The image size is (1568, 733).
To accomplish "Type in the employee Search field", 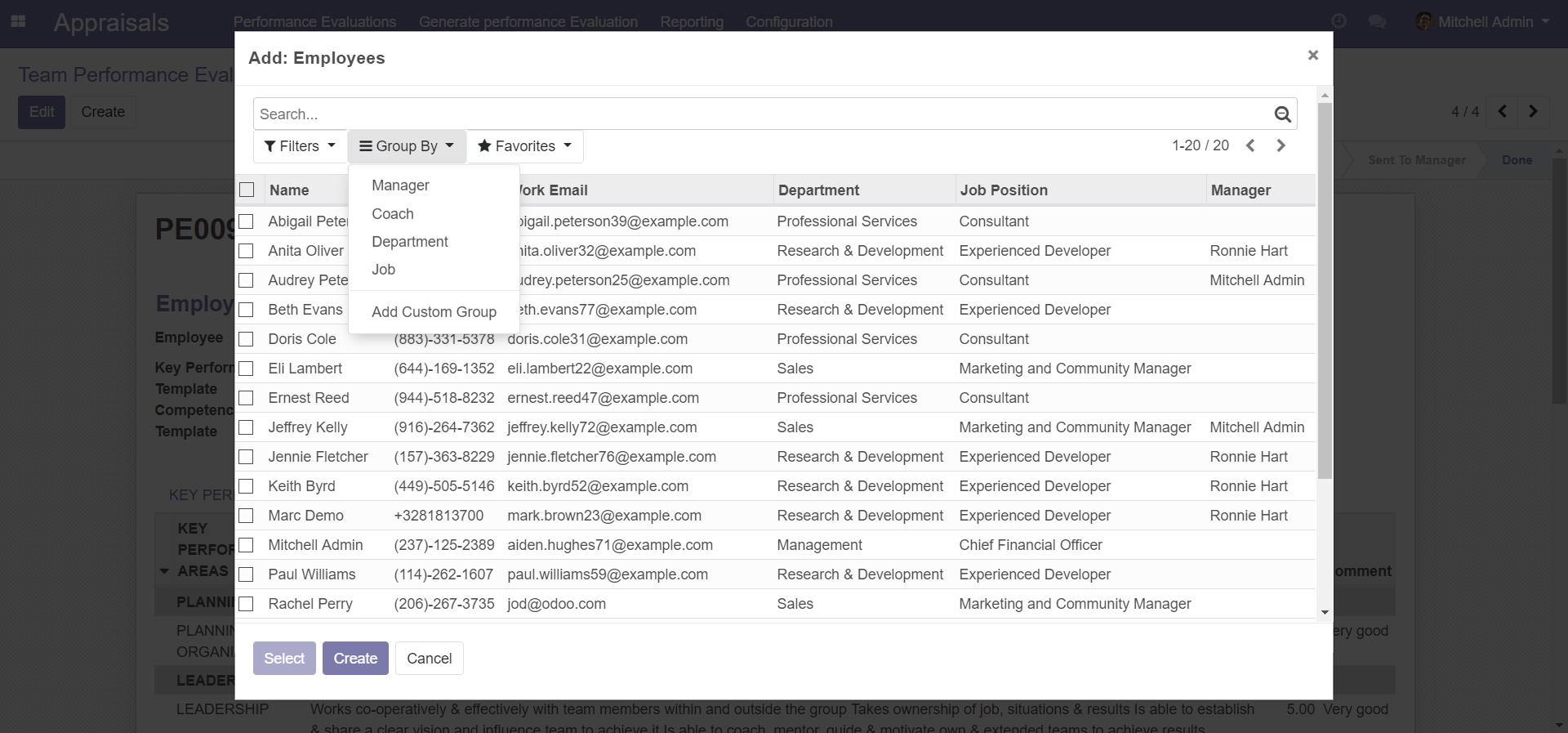I will coord(759,114).
